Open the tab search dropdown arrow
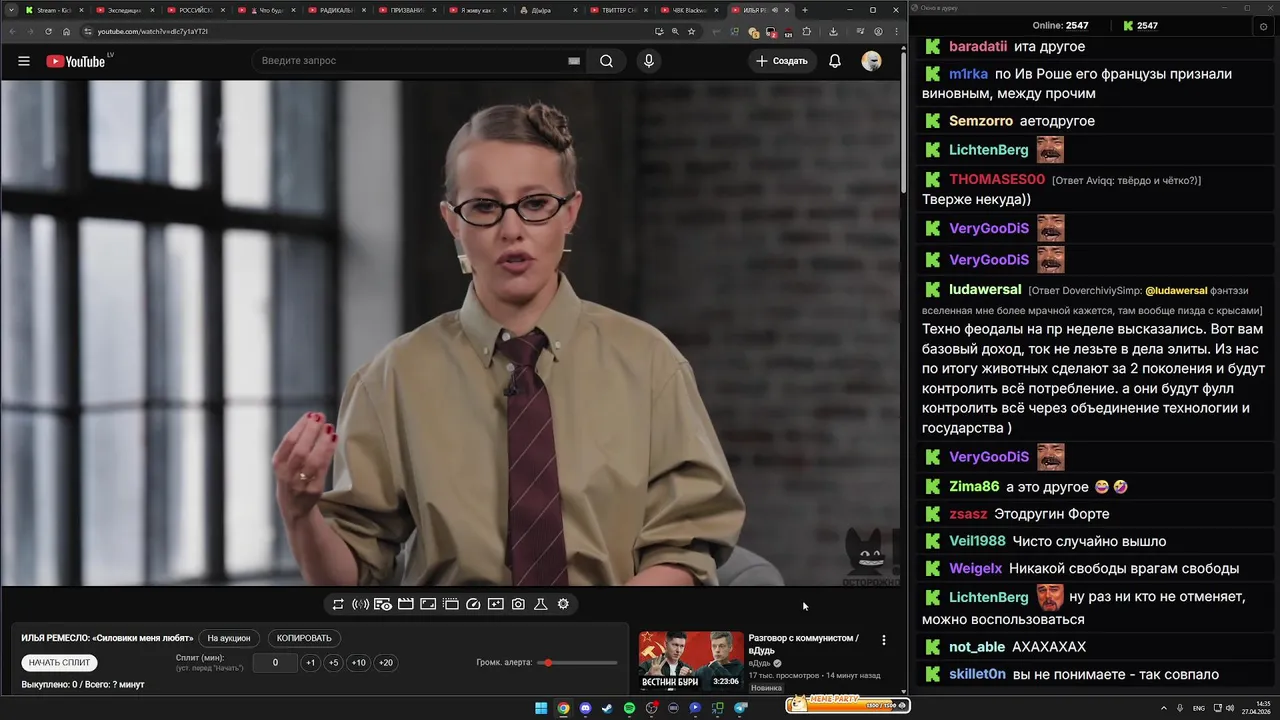 pyautogui.click(x=11, y=10)
